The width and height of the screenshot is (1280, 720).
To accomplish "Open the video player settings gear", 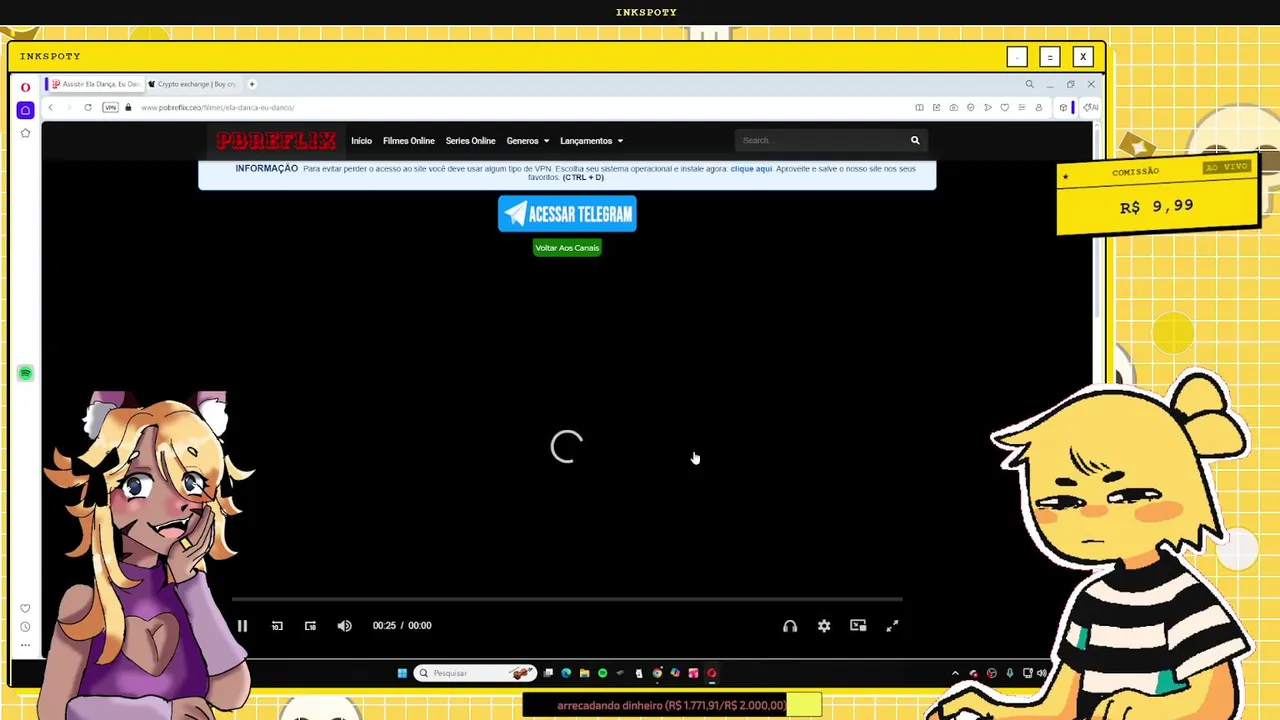I will coord(824,626).
